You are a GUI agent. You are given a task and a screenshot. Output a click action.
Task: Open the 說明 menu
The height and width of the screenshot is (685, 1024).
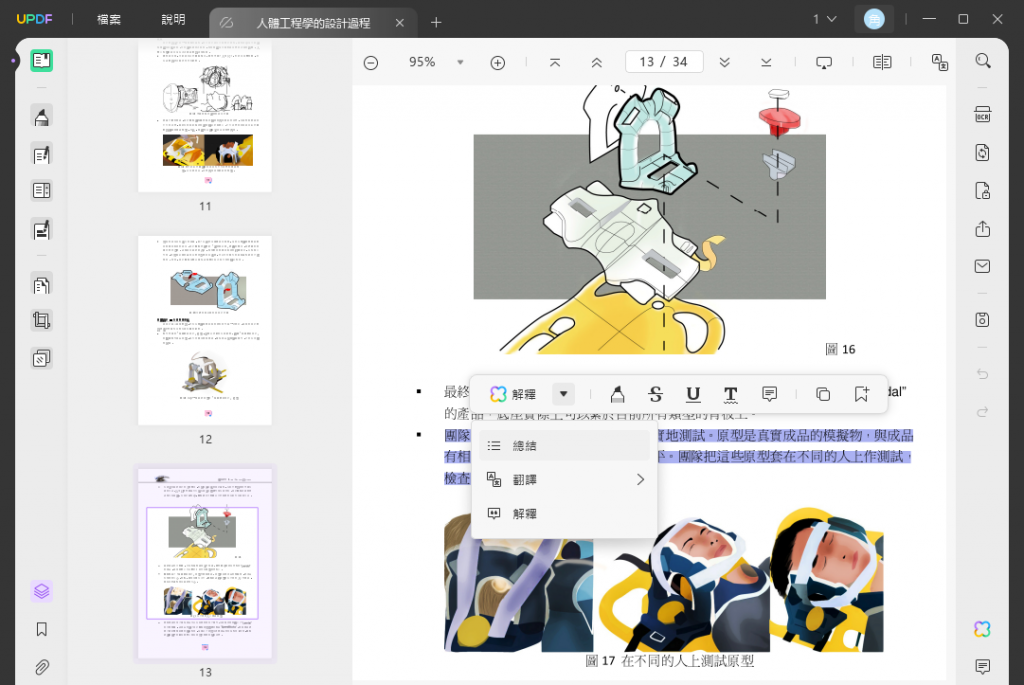pyautogui.click(x=173, y=20)
